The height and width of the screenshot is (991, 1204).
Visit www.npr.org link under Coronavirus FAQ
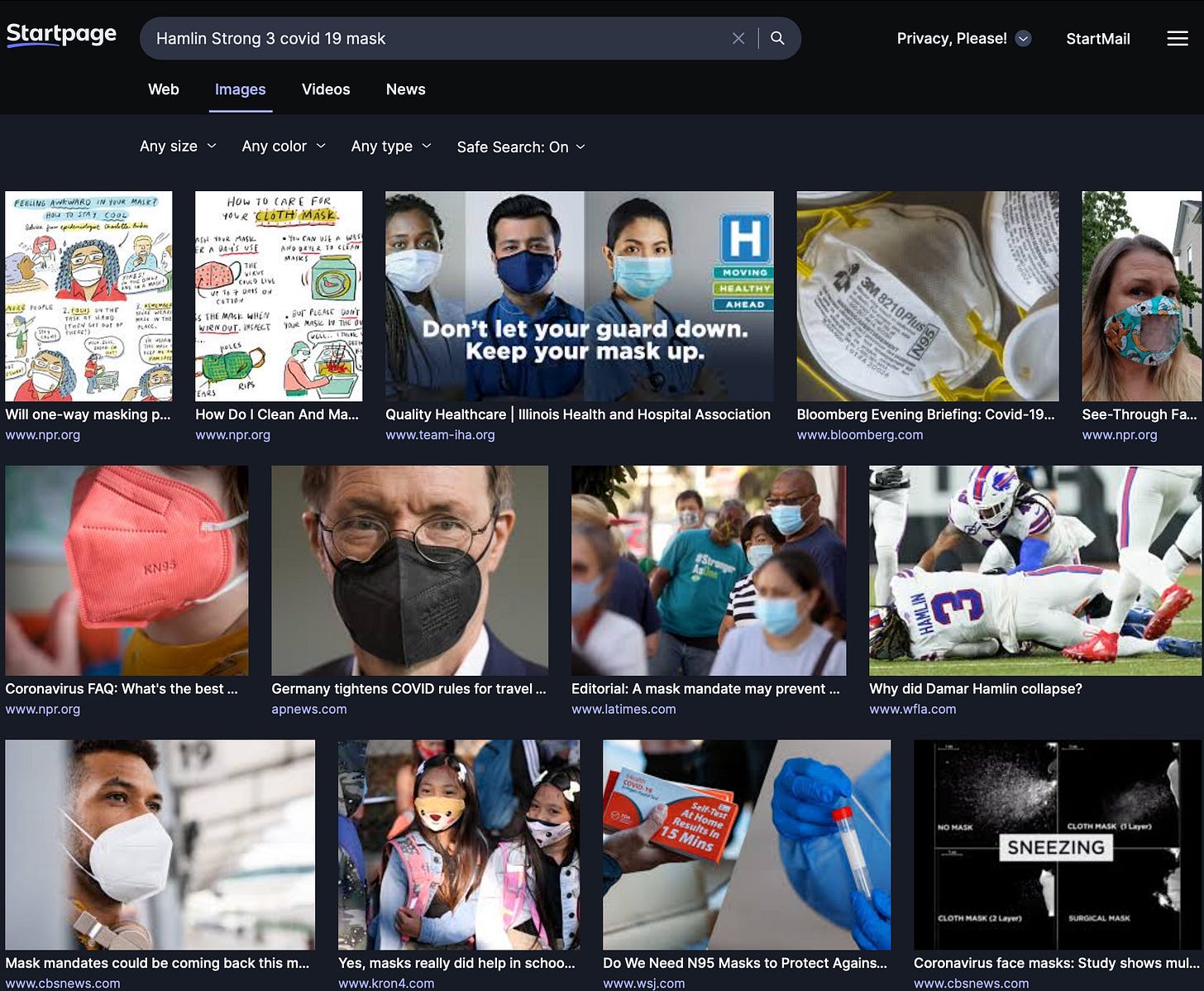tap(43, 710)
